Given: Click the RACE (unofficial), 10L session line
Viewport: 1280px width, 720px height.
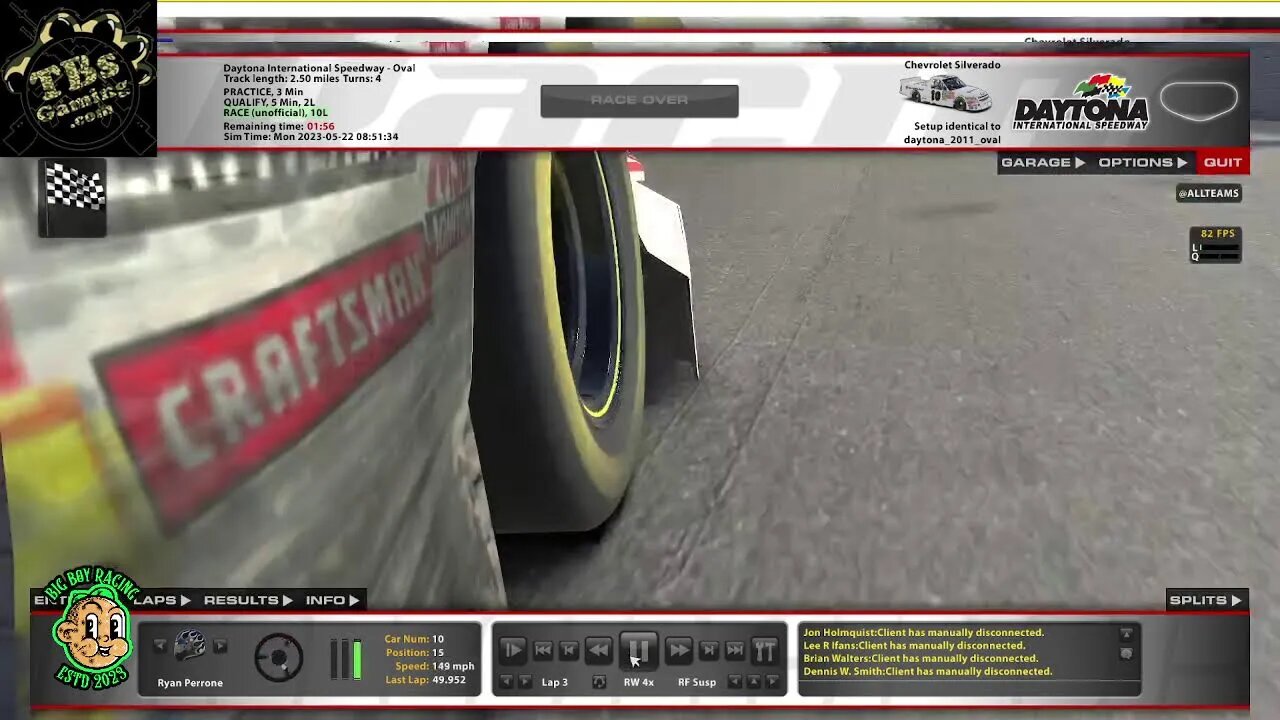Looking at the screenshot, I should click(275, 113).
